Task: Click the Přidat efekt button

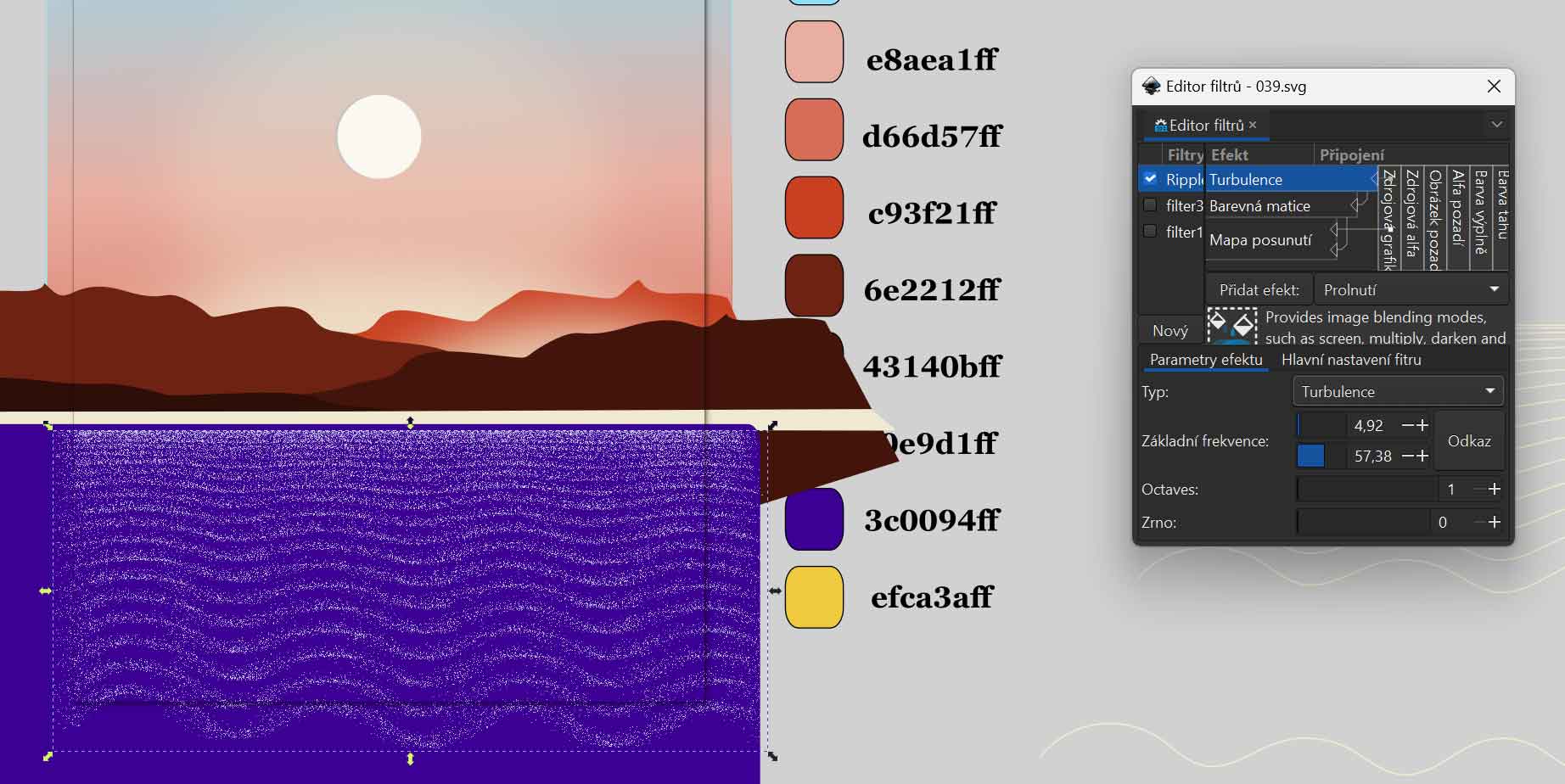Action: [1259, 290]
